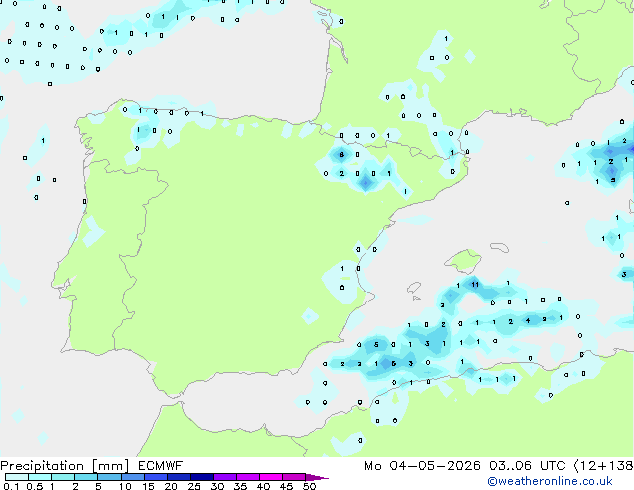The width and height of the screenshot is (634, 490).
Task: Click the 35 to 40 mm legend swatch
Action: coord(247,477)
